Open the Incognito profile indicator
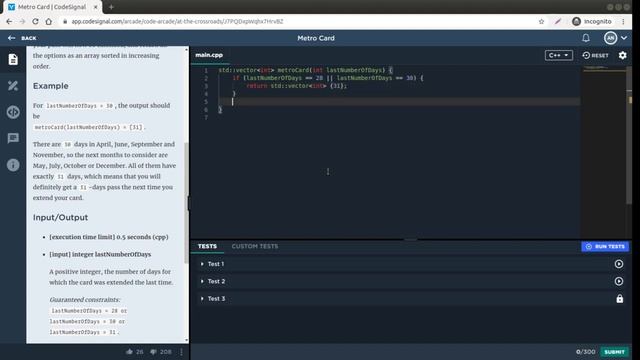Viewport: 640px width, 360px height. coord(592,22)
